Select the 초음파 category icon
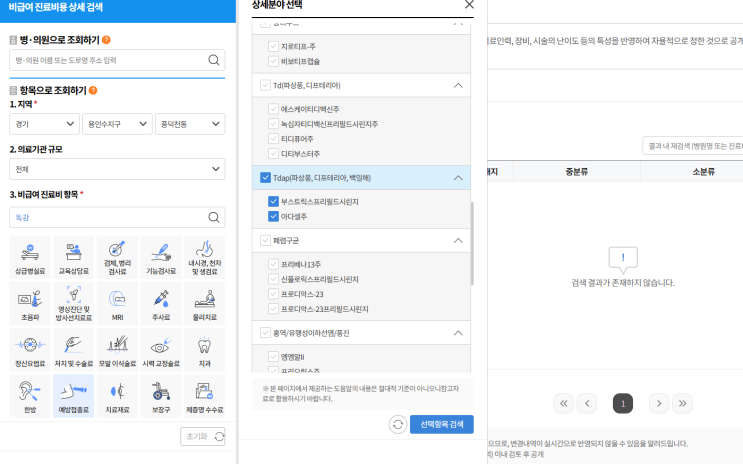This screenshot has width=743, height=464. 30,303
